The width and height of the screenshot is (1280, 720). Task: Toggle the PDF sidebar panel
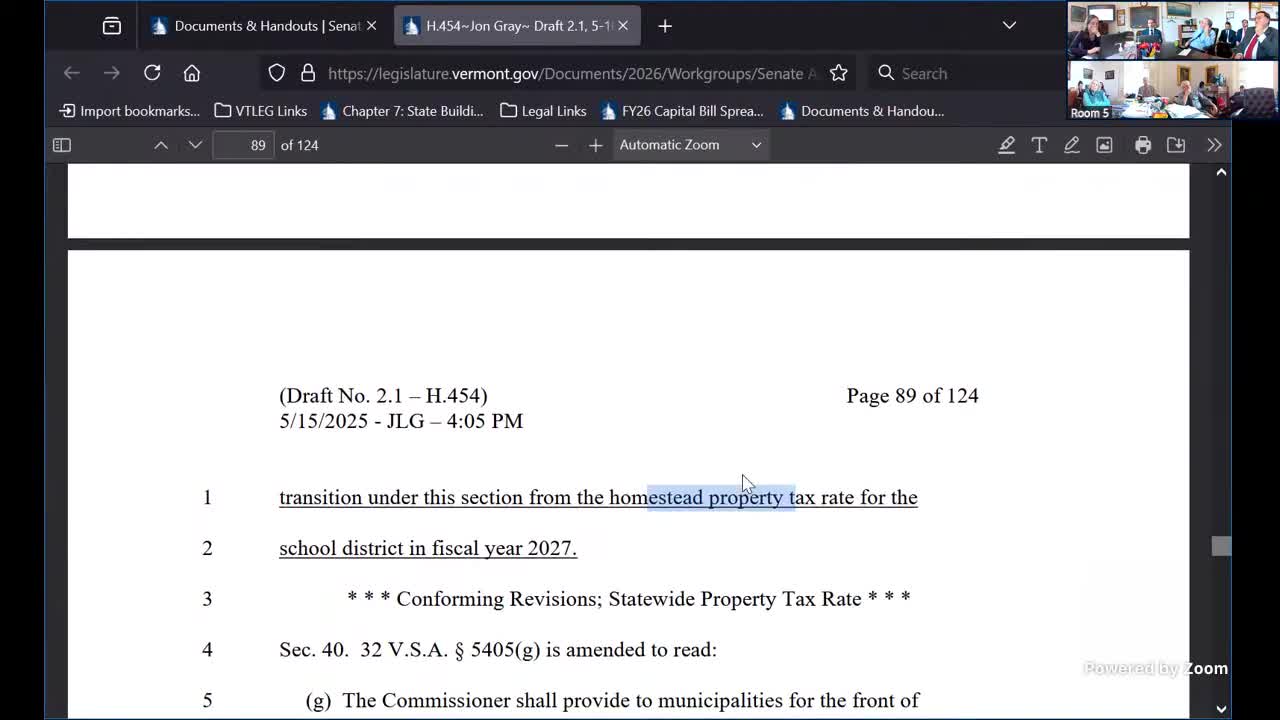[x=62, y=145]
